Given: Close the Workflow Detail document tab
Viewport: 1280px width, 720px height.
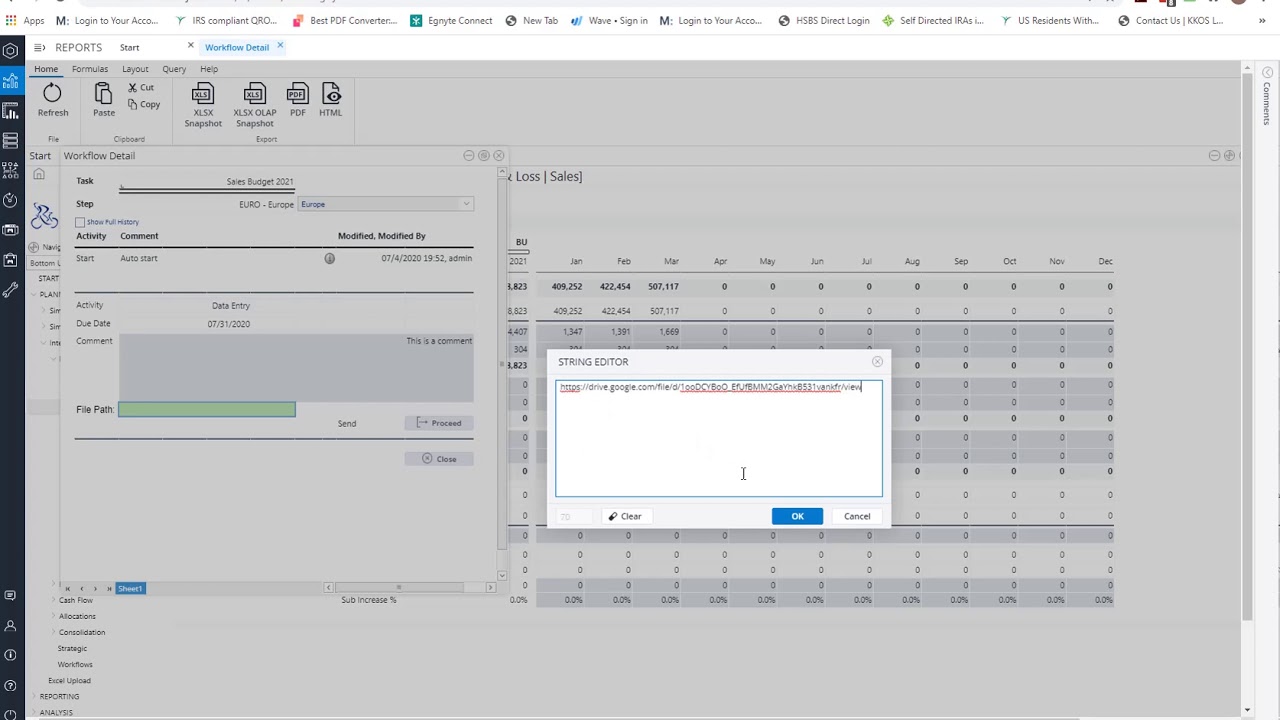Looking at the screenshot, I should click(x=280, y=46).
